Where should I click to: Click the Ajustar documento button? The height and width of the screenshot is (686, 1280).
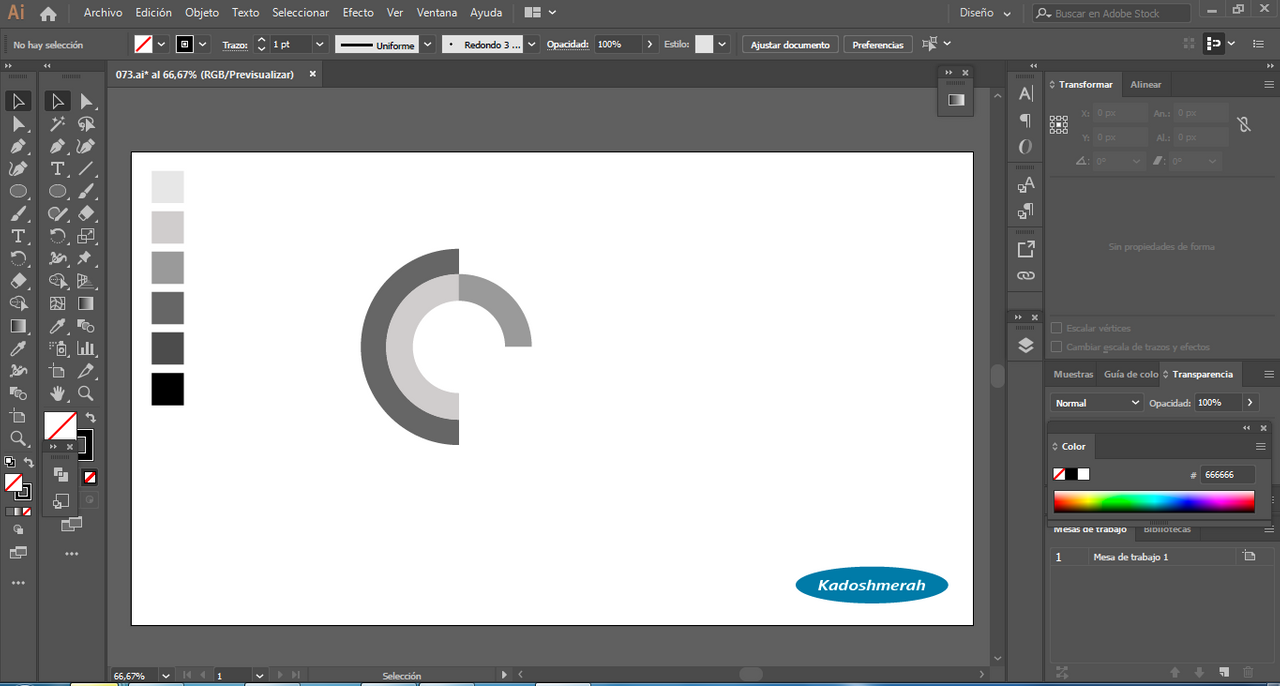point(790,45)
